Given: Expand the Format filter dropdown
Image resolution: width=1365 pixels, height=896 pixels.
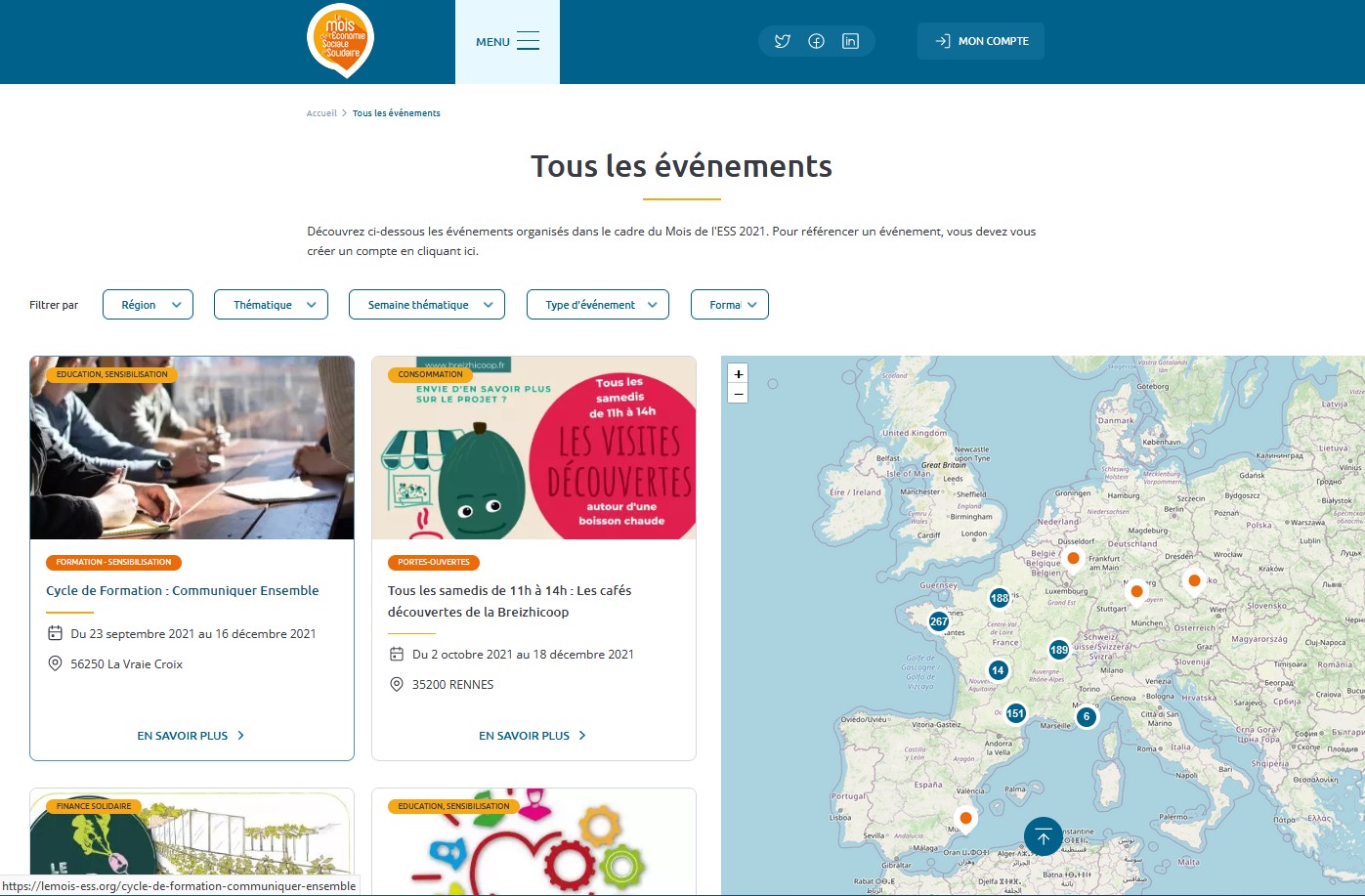Looking at the screenshot, I should [x=730, y=305].
